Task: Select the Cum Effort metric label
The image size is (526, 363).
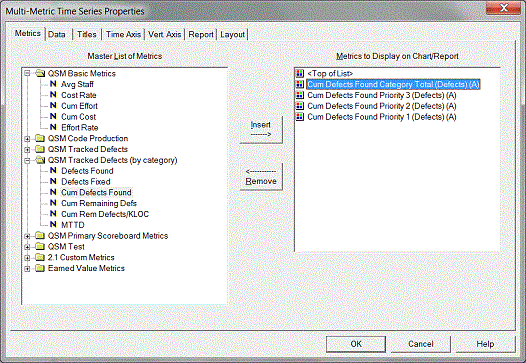Action: tap(80, 106)
